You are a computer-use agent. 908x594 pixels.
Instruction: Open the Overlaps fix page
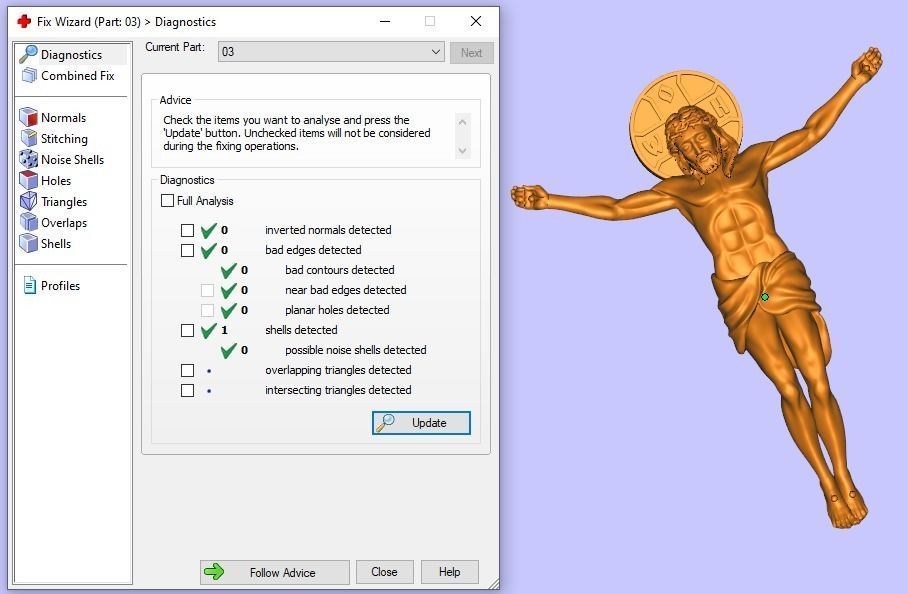click(64, 223)
